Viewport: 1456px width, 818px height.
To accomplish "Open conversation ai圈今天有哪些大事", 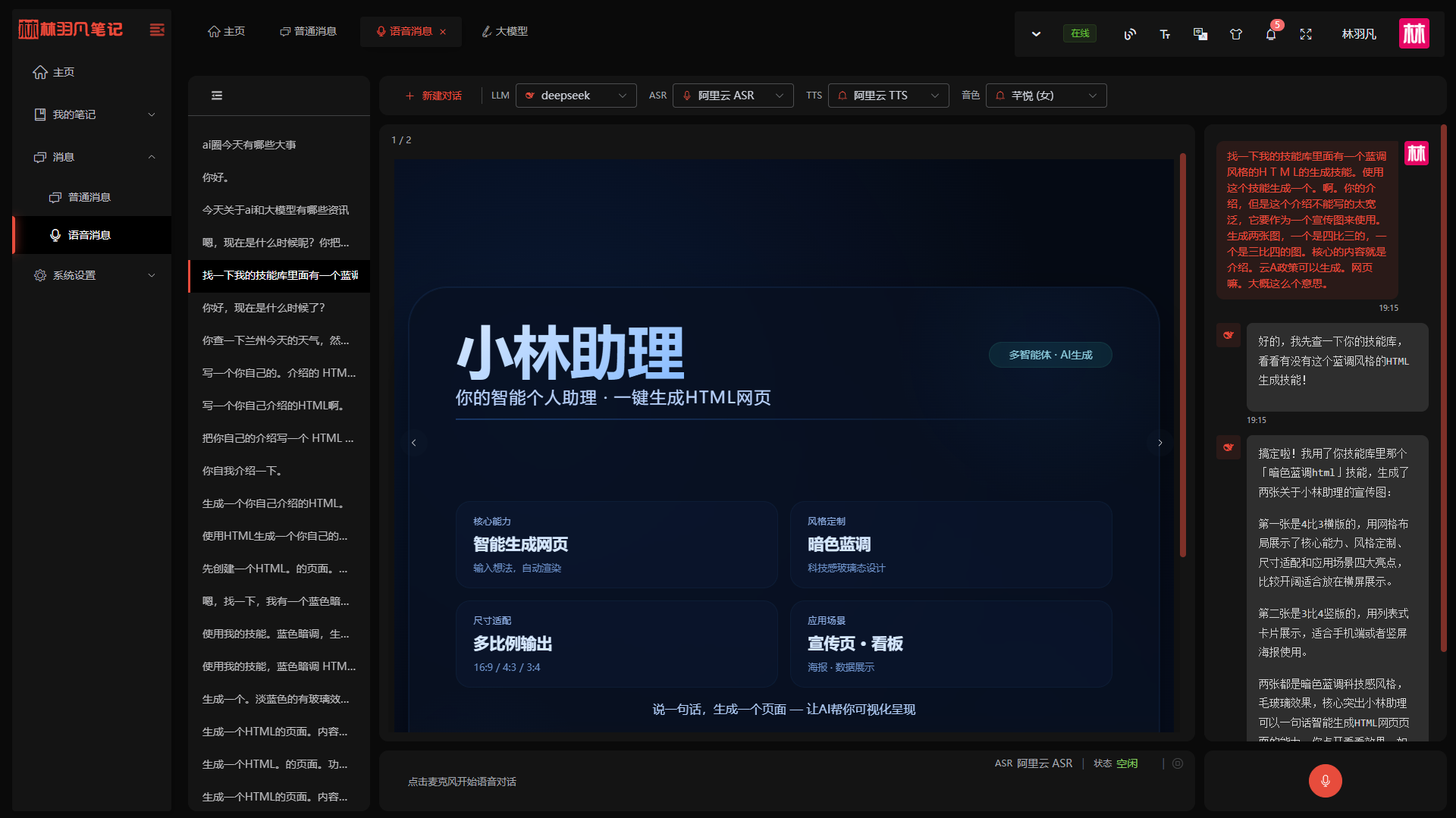I will point(279,145).
